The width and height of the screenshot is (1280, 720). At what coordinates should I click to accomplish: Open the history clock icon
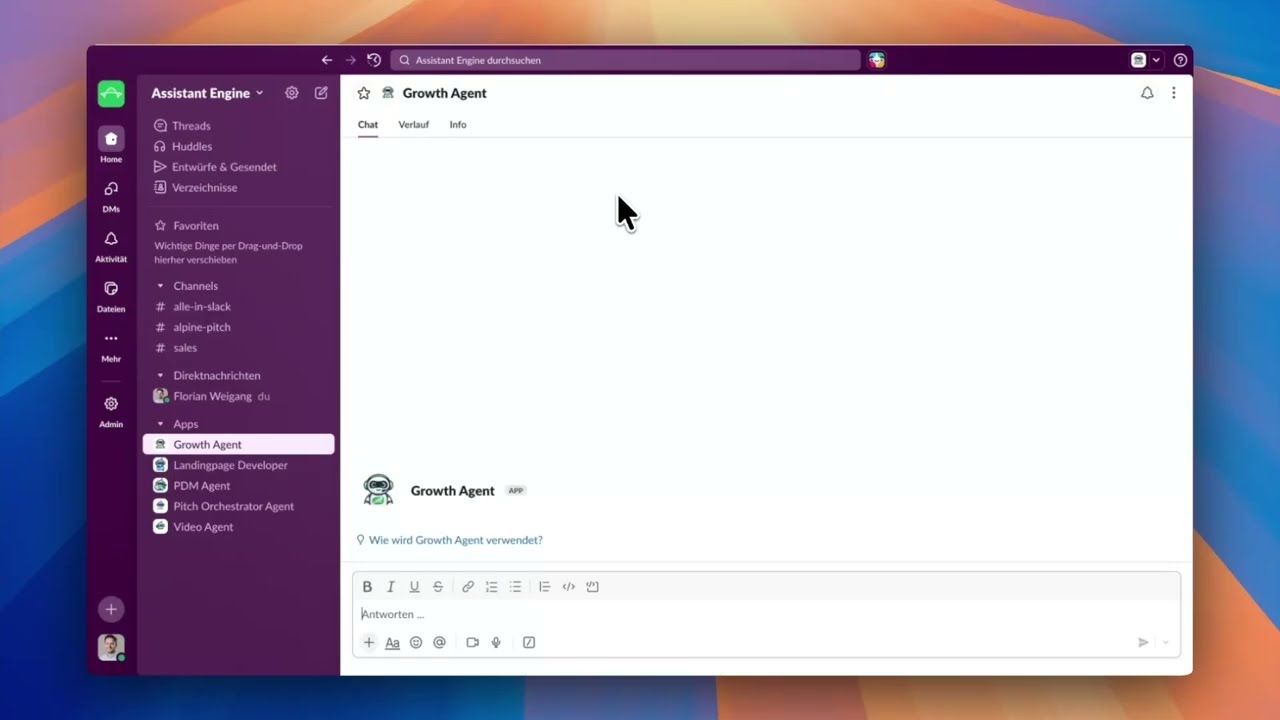(x=374, y=60)
